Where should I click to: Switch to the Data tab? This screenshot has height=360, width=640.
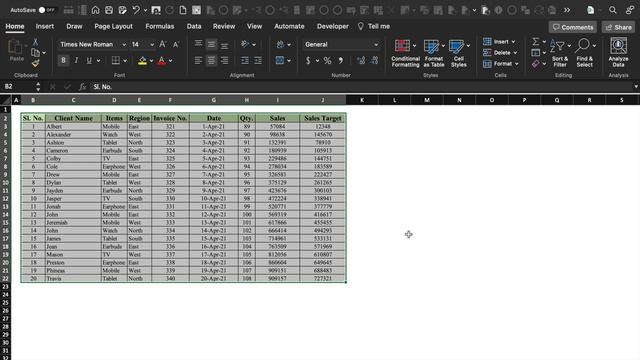(x=194, y=26)
